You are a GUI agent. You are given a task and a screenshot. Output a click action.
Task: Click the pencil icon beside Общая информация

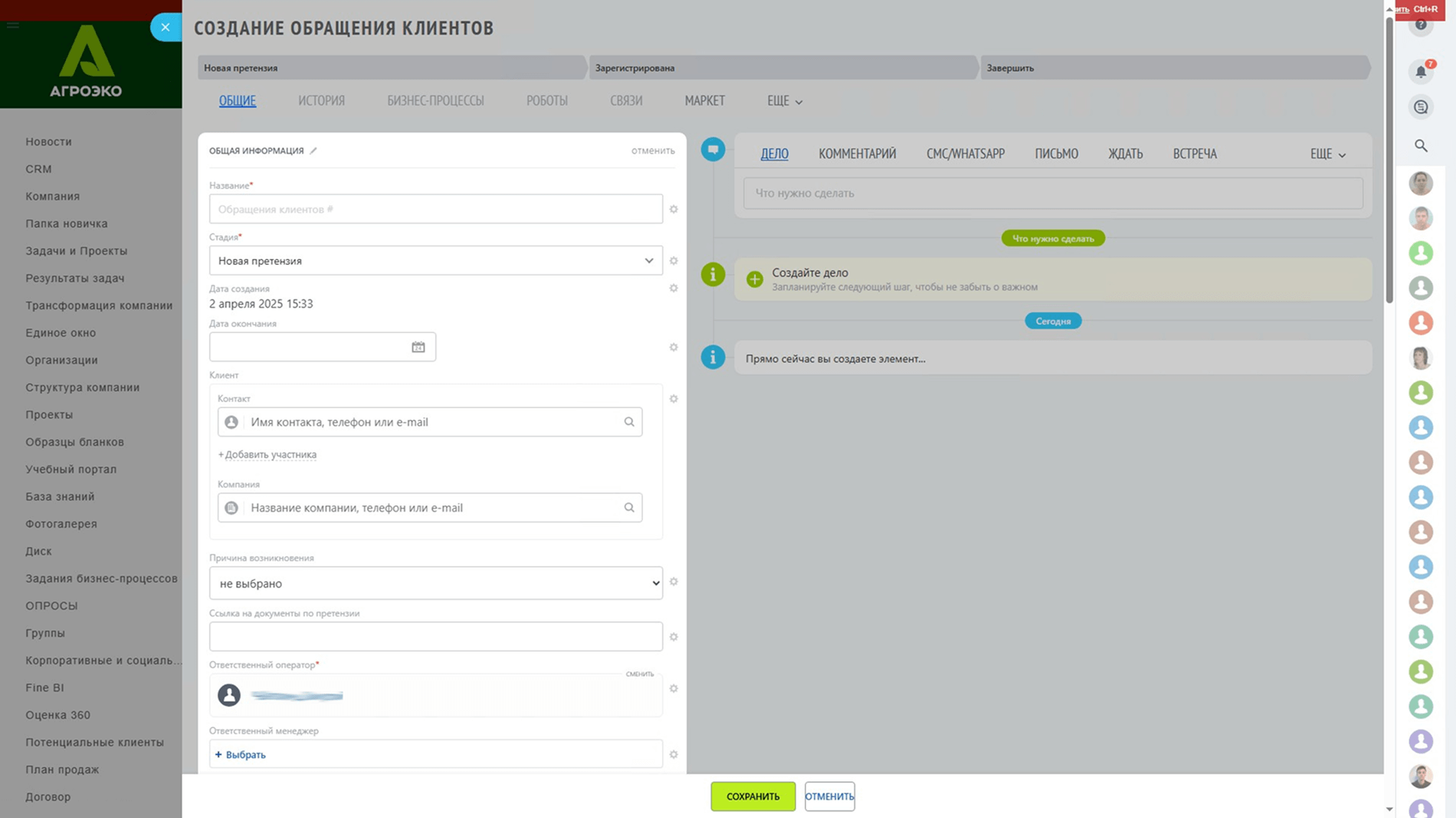[x=313, y=151]
